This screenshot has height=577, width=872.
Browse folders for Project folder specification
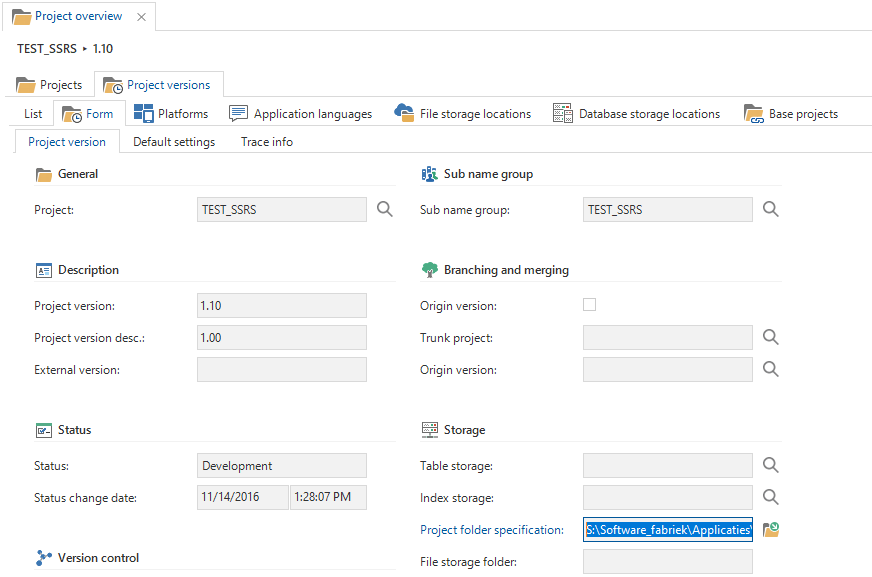point(771,529)
